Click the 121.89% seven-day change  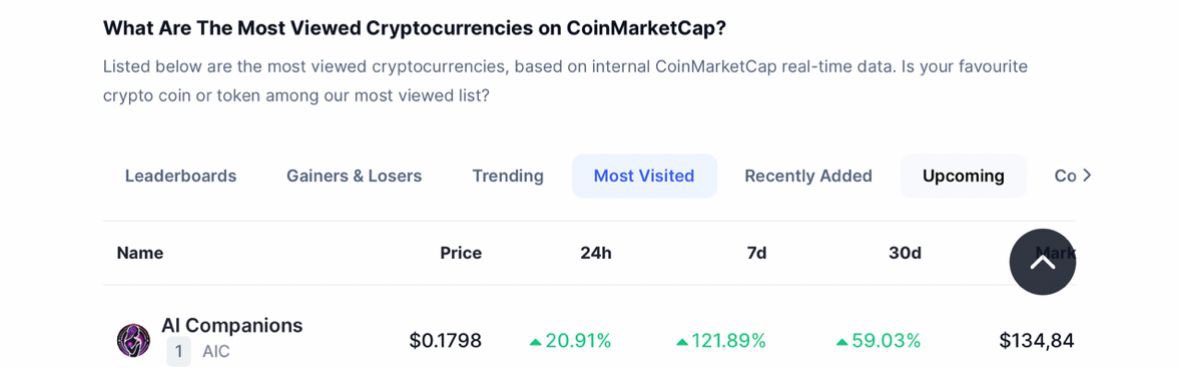pyautogui.click(x=720, y=341)
